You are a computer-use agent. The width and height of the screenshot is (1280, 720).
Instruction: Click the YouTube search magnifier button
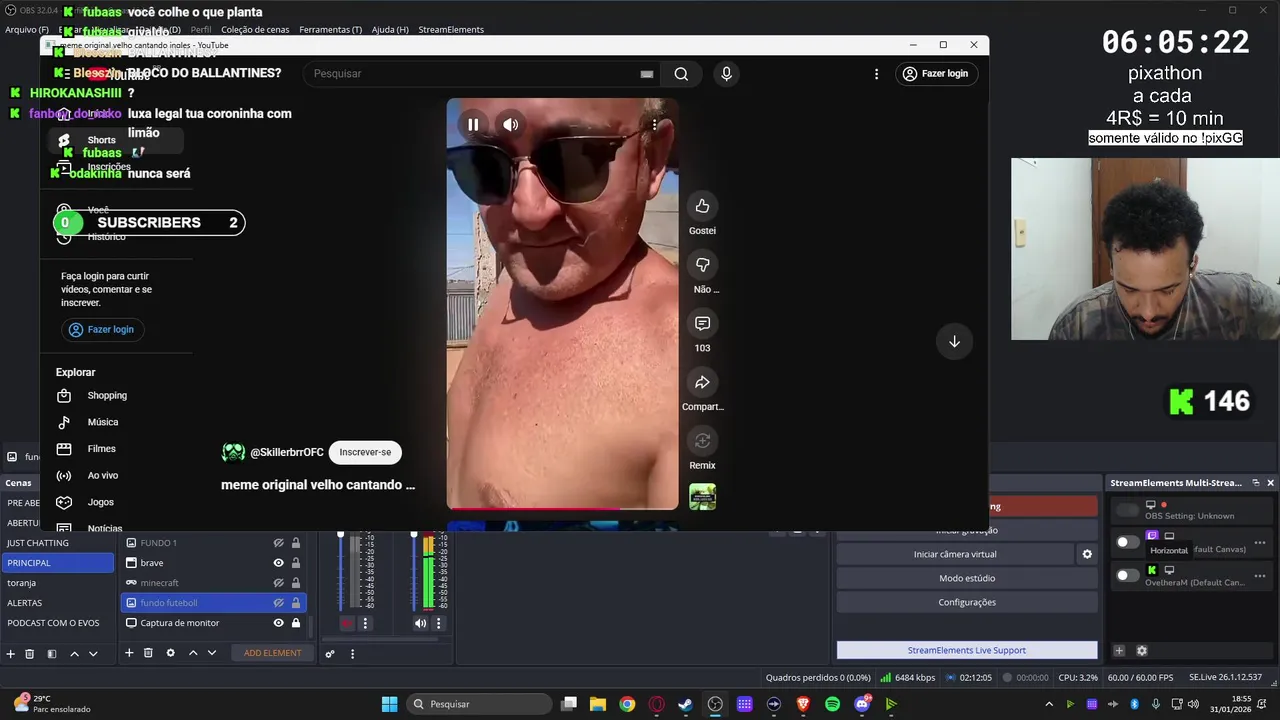(681, 74)
